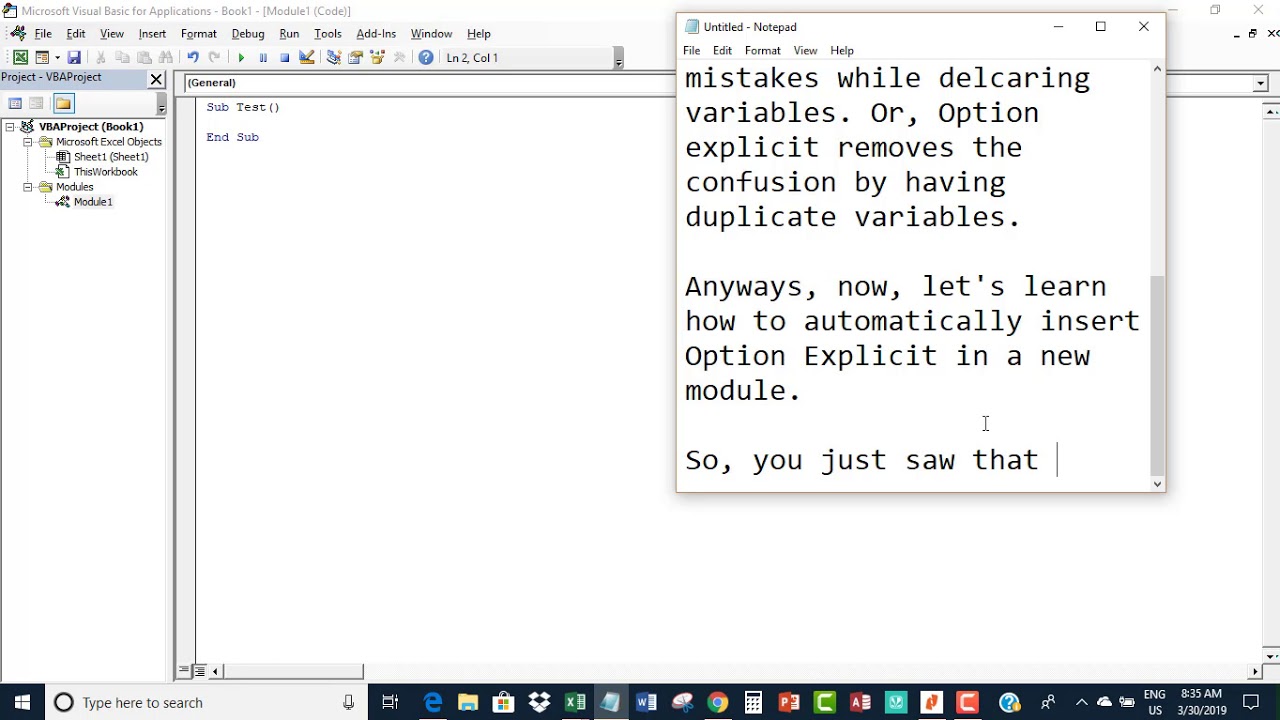Open the Window menu in VBA editor
Viewport: 1280px width, 720px height.
point(431,34)
